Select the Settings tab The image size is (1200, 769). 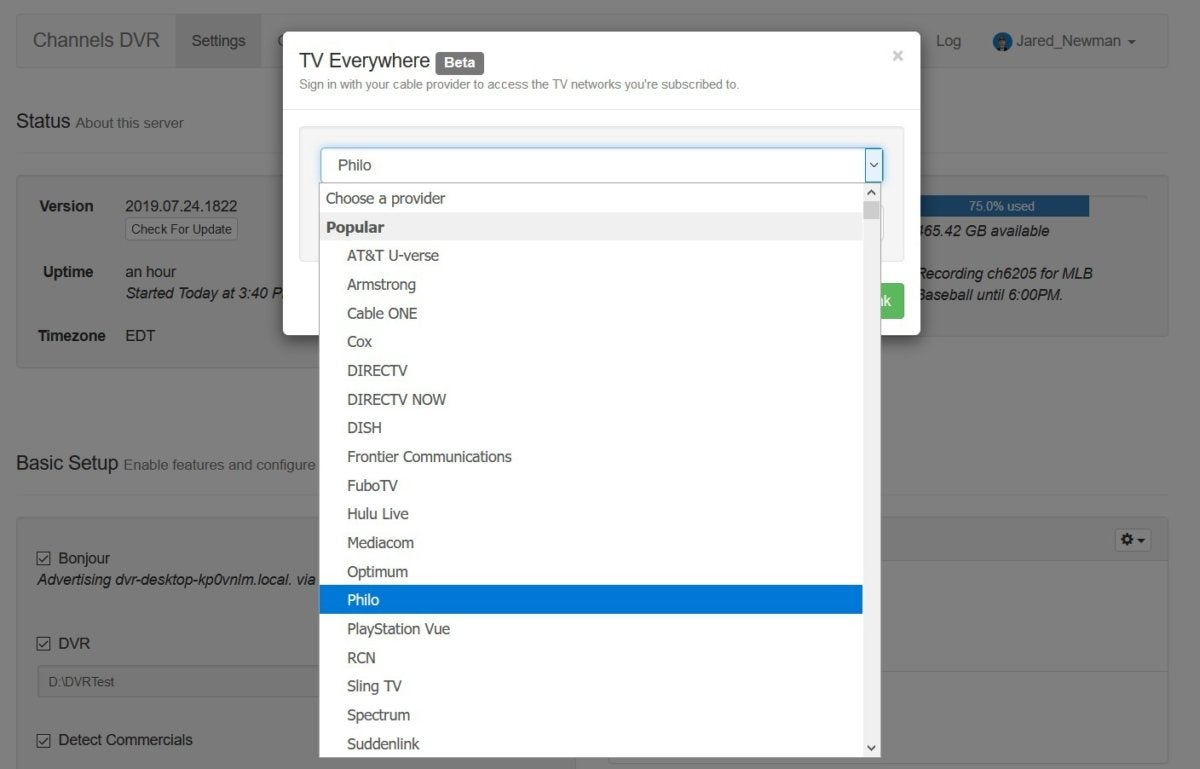click(219, 41)
